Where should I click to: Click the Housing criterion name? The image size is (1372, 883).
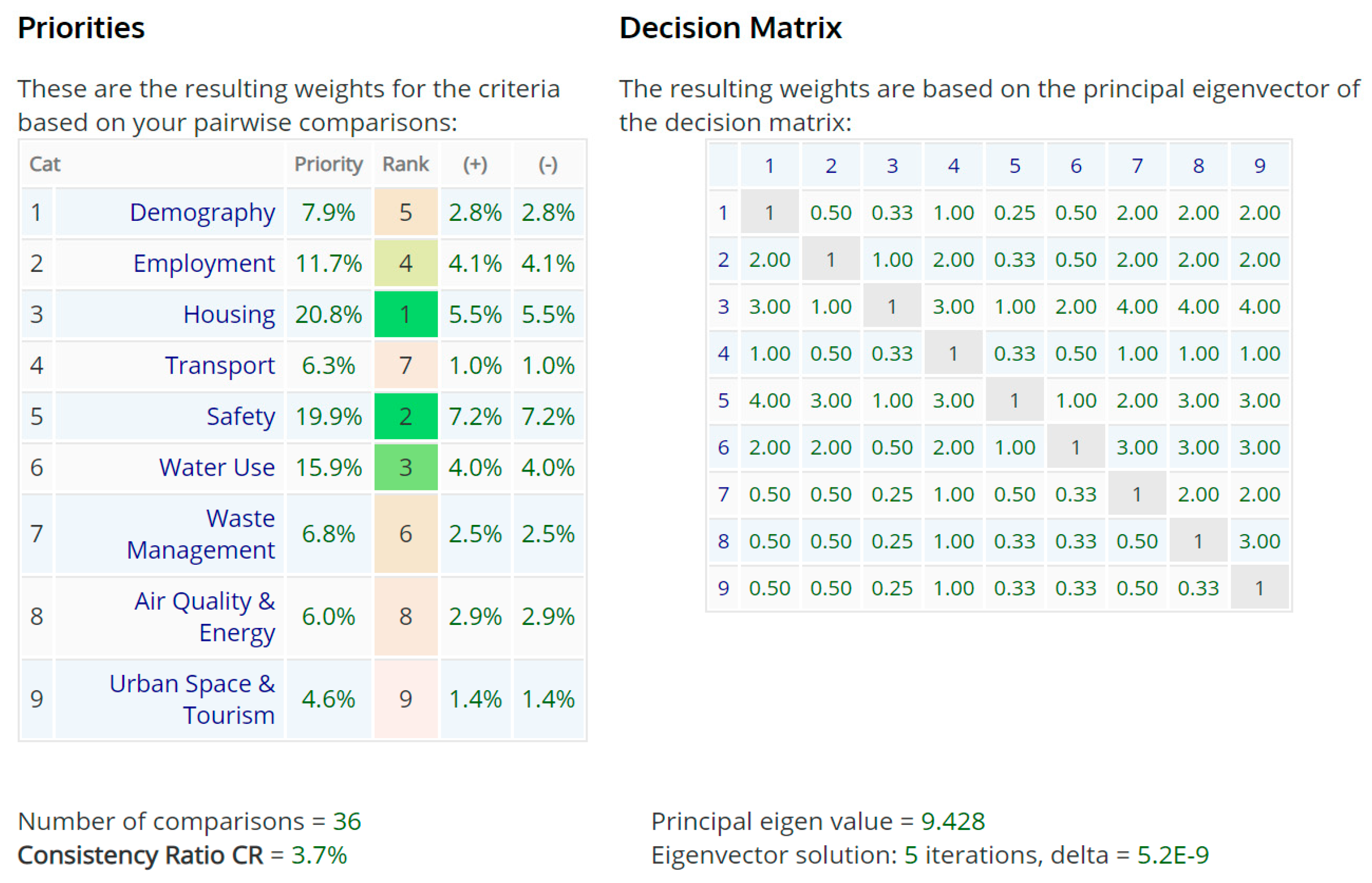click(x=228, y=314)
